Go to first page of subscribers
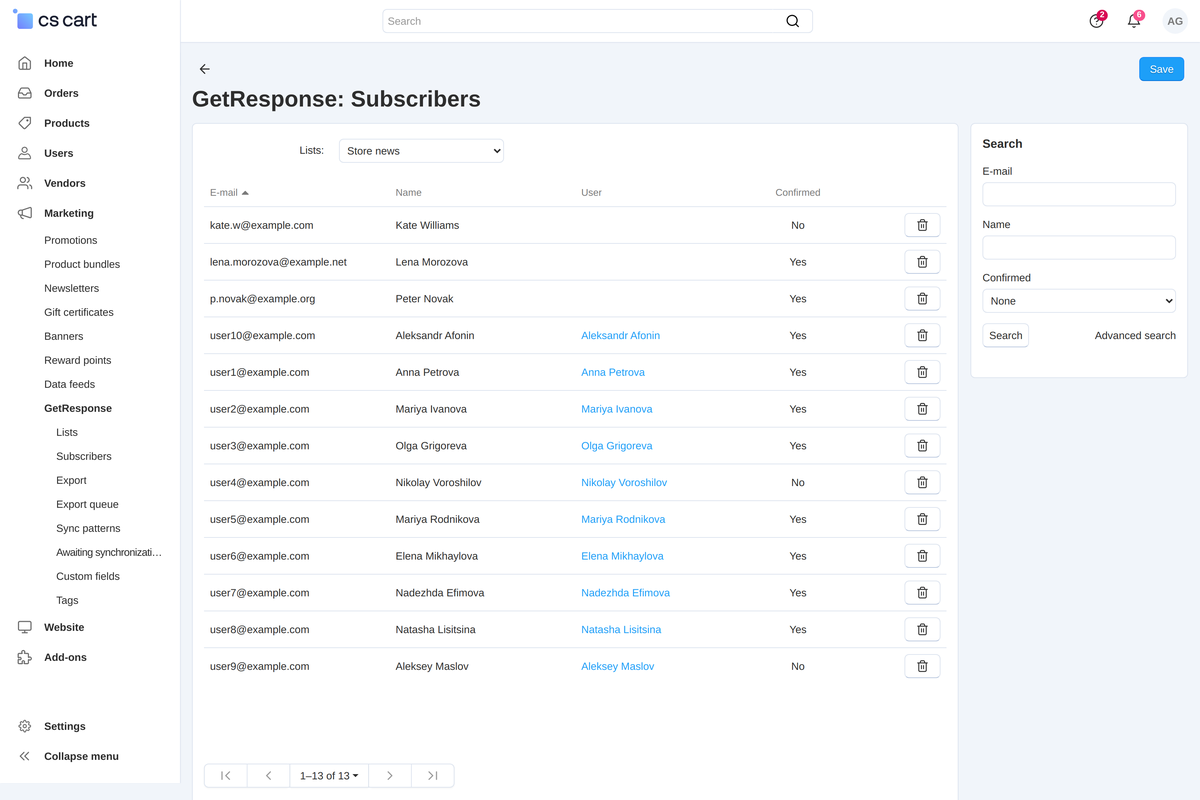The width and height of the screenshot is (1200, 800). click(x=226, y=775)
